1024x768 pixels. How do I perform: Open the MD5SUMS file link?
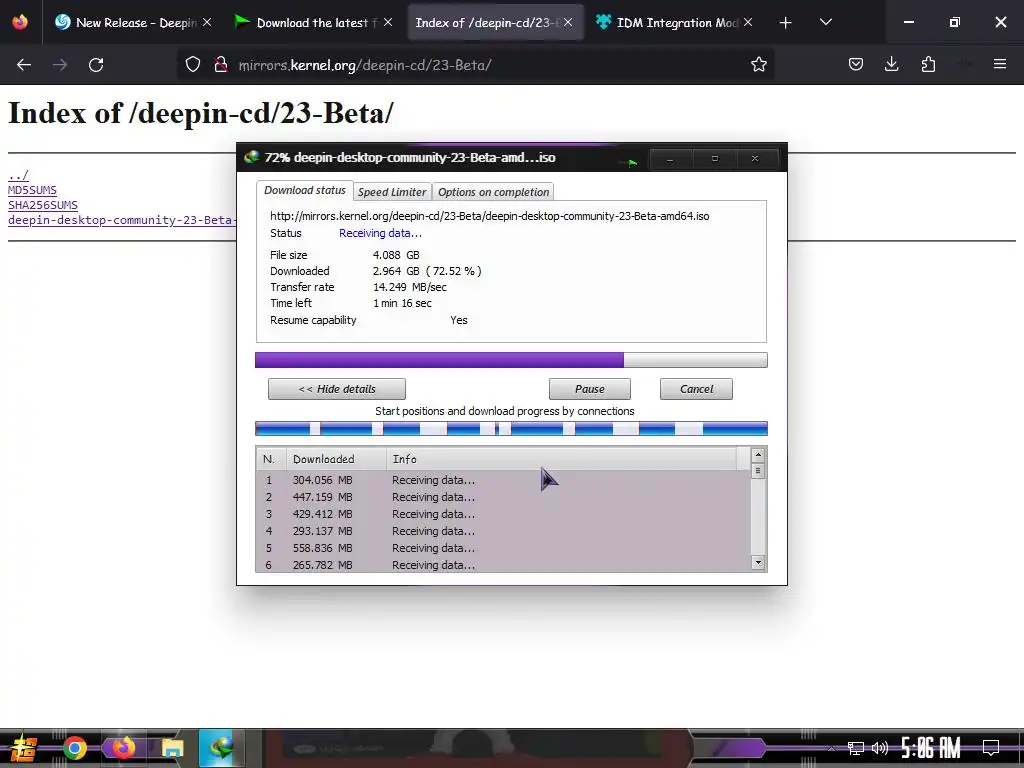[x=32, y=190]
